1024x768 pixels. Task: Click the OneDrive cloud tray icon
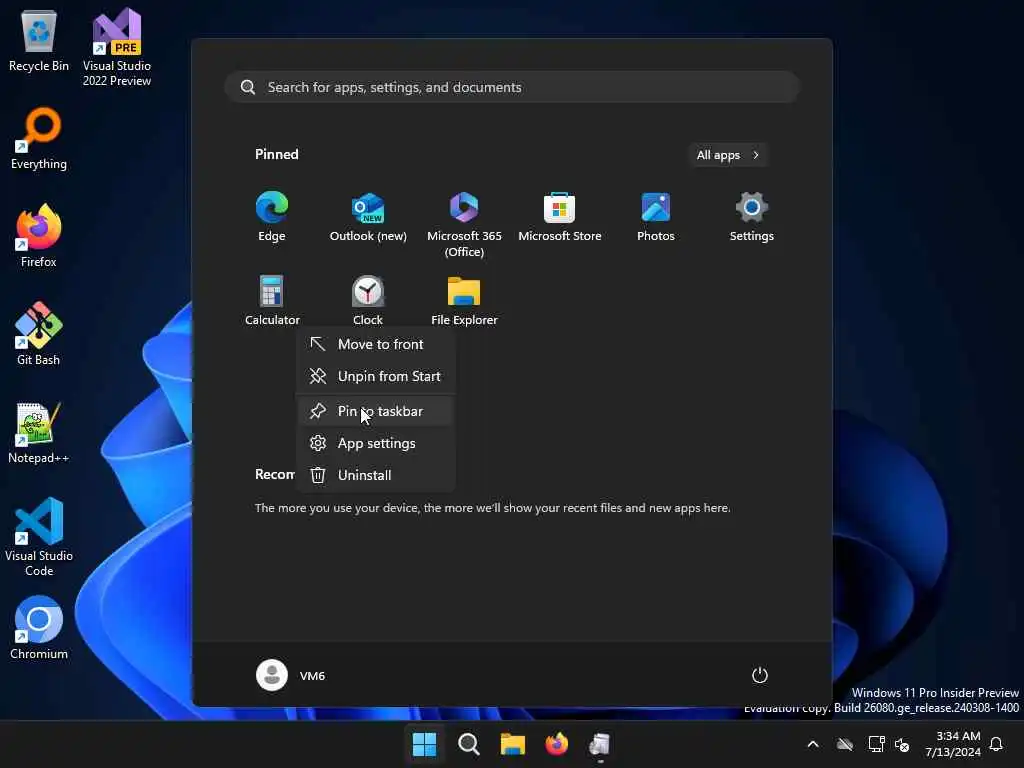click(x=845, y=744)
